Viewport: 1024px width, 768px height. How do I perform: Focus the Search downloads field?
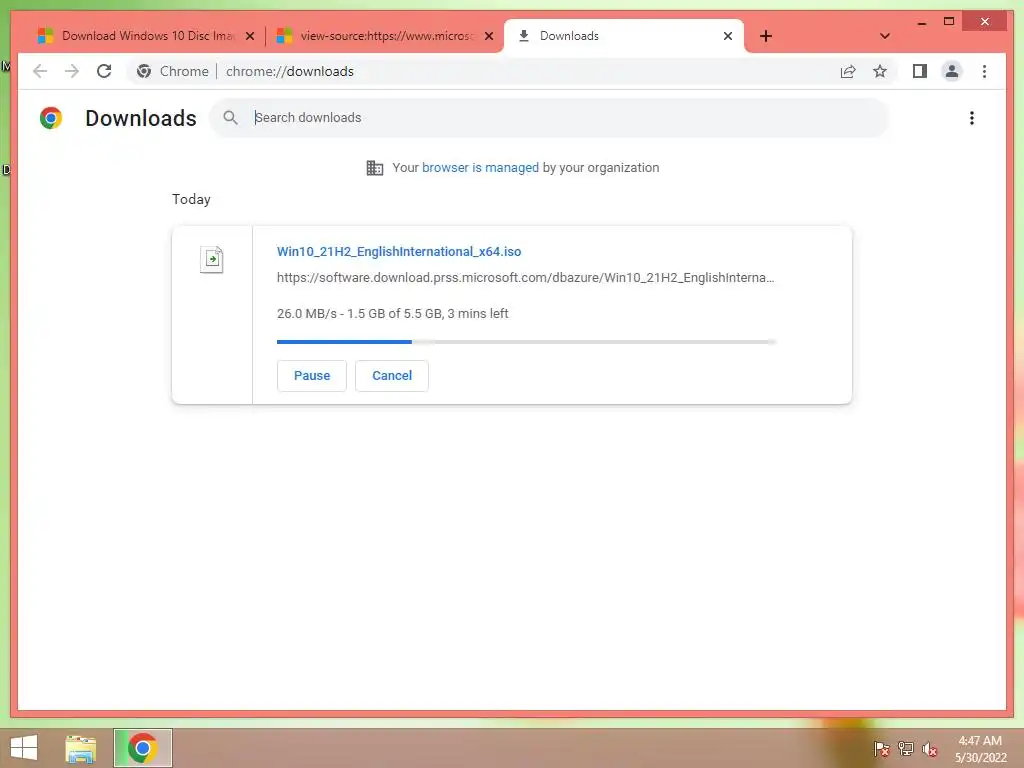(549, 118)
